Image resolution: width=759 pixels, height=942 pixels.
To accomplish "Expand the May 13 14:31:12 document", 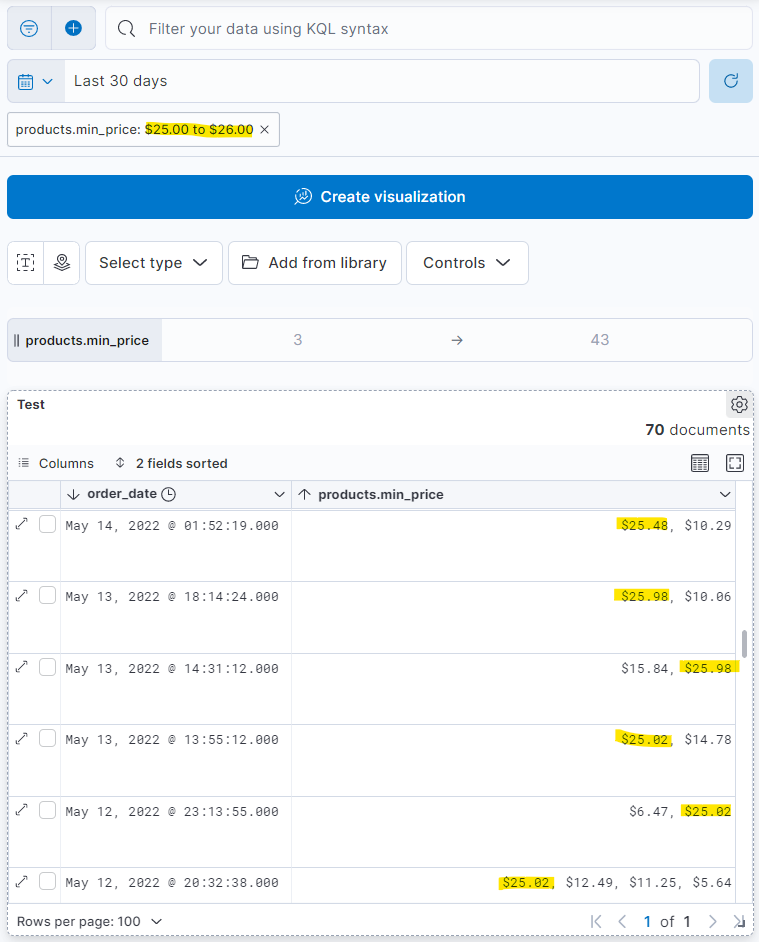I will pyautogui.click(x=22, y=667).
